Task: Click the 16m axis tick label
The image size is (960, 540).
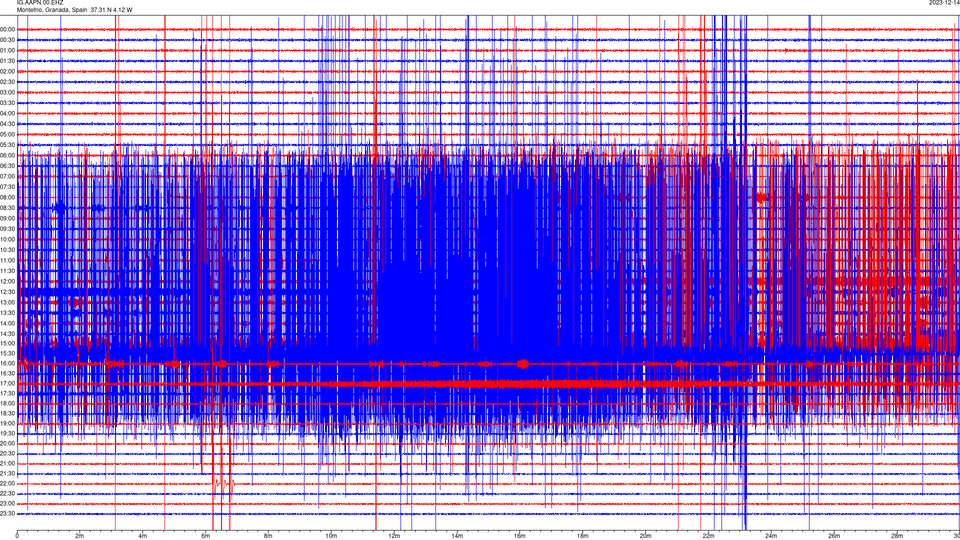Action: 520,536
